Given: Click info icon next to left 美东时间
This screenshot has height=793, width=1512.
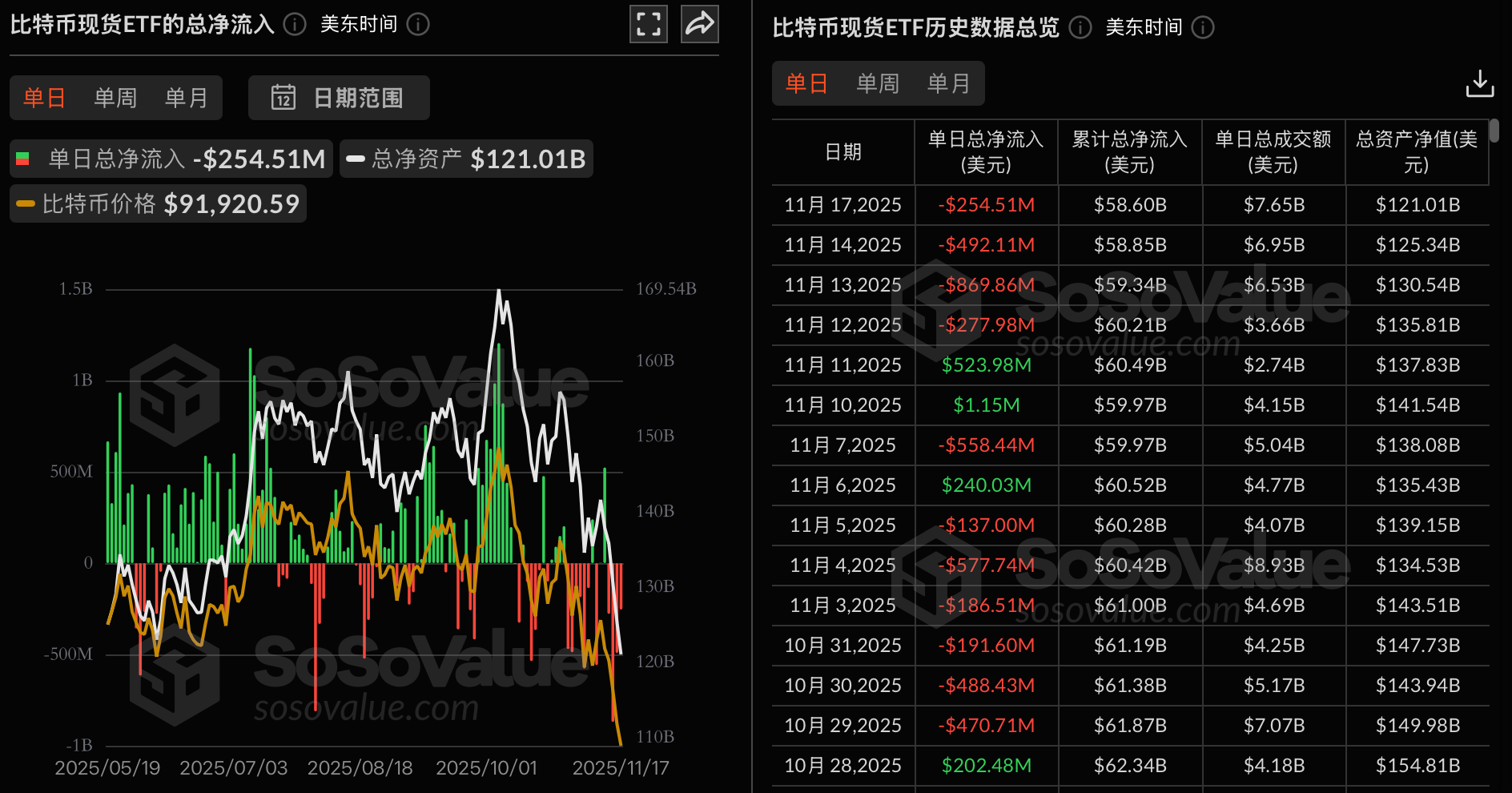Looking at the screenshot, I should click(418, 25).
